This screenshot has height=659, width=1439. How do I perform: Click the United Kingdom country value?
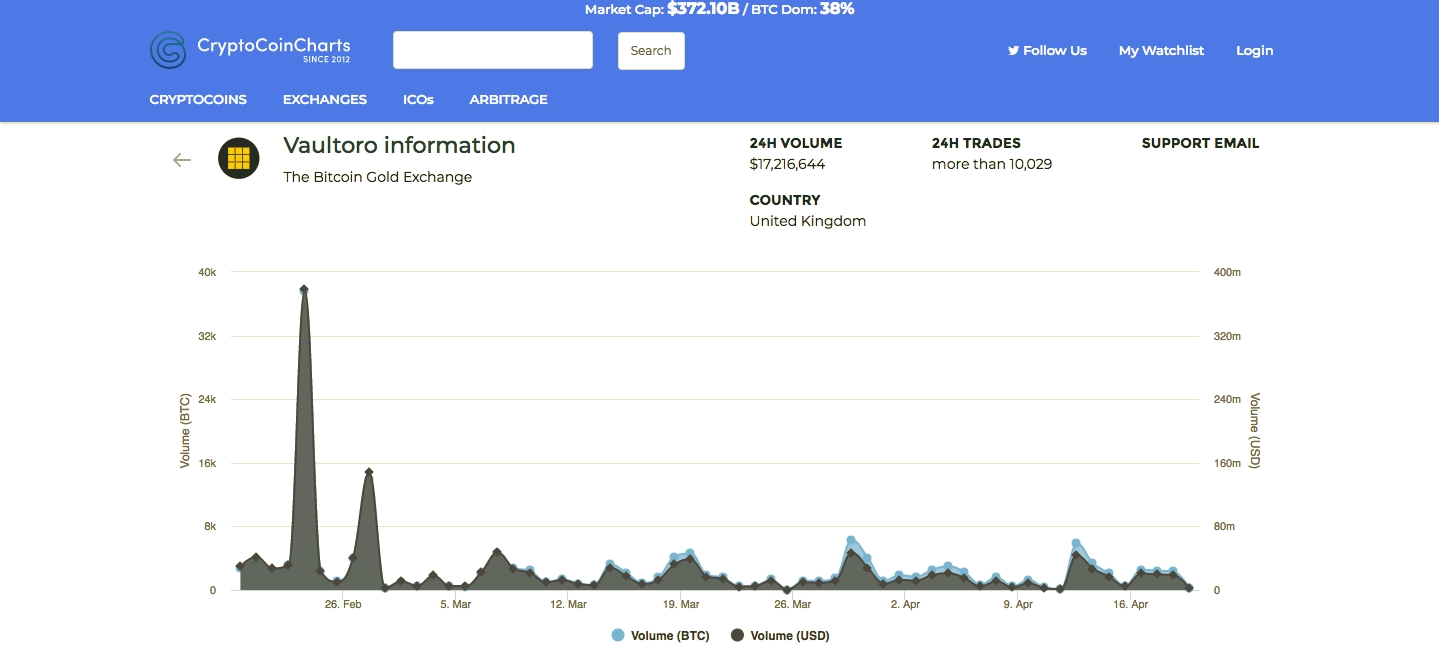click(808, 221)
